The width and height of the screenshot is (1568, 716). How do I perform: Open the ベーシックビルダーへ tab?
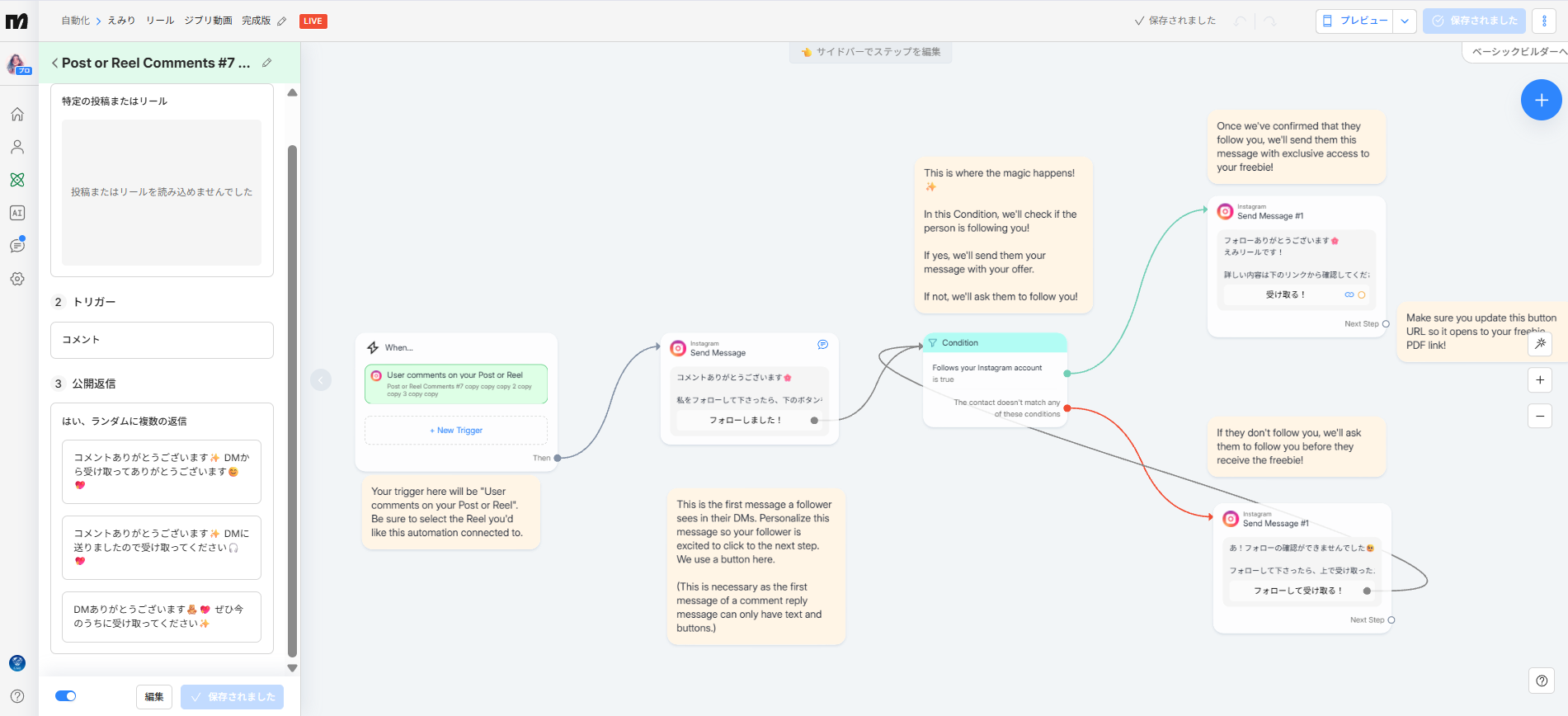click(x=1518, y=52)
